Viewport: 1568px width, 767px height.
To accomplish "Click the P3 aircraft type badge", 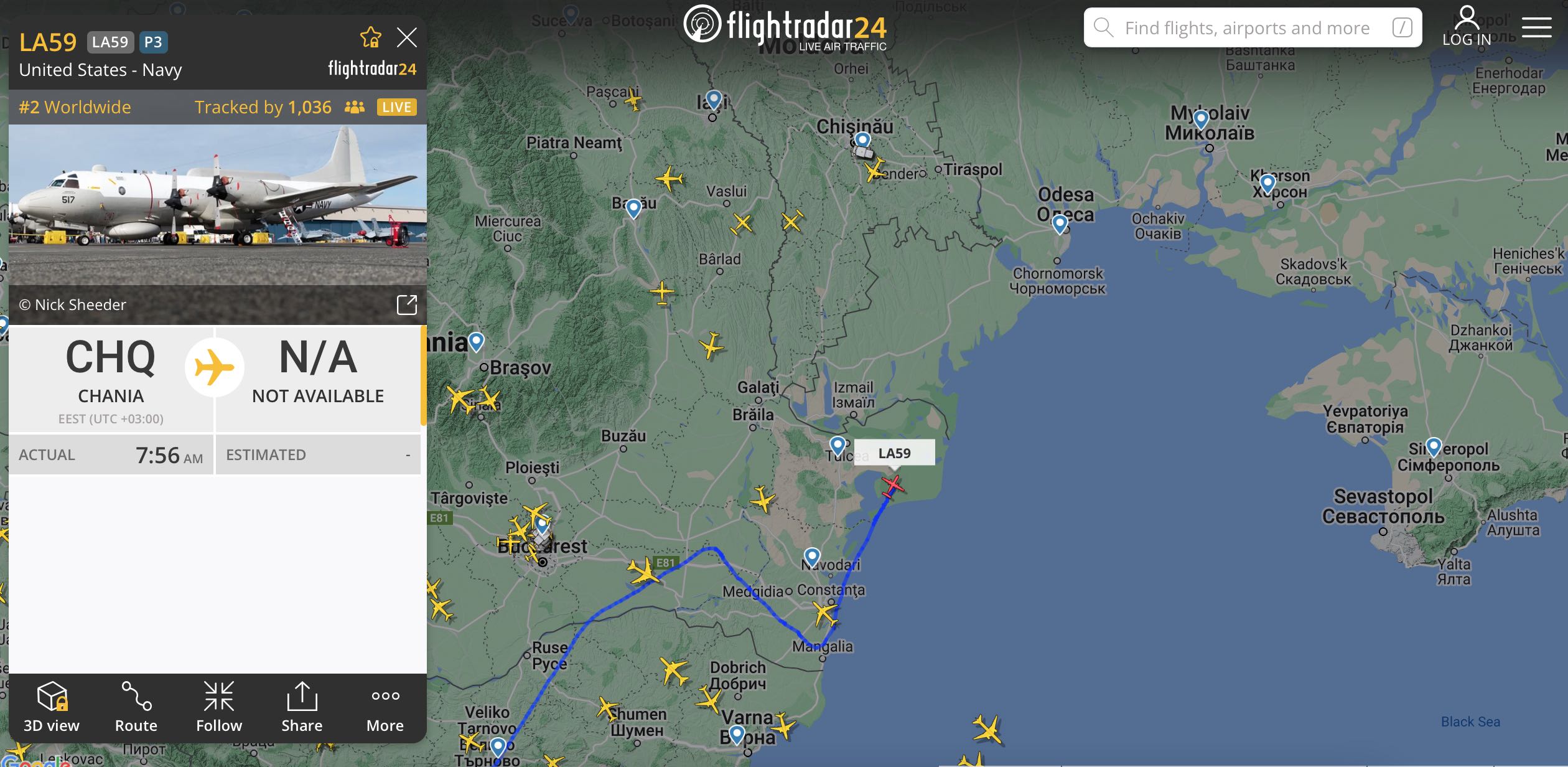I will click(x=153, y=42).
